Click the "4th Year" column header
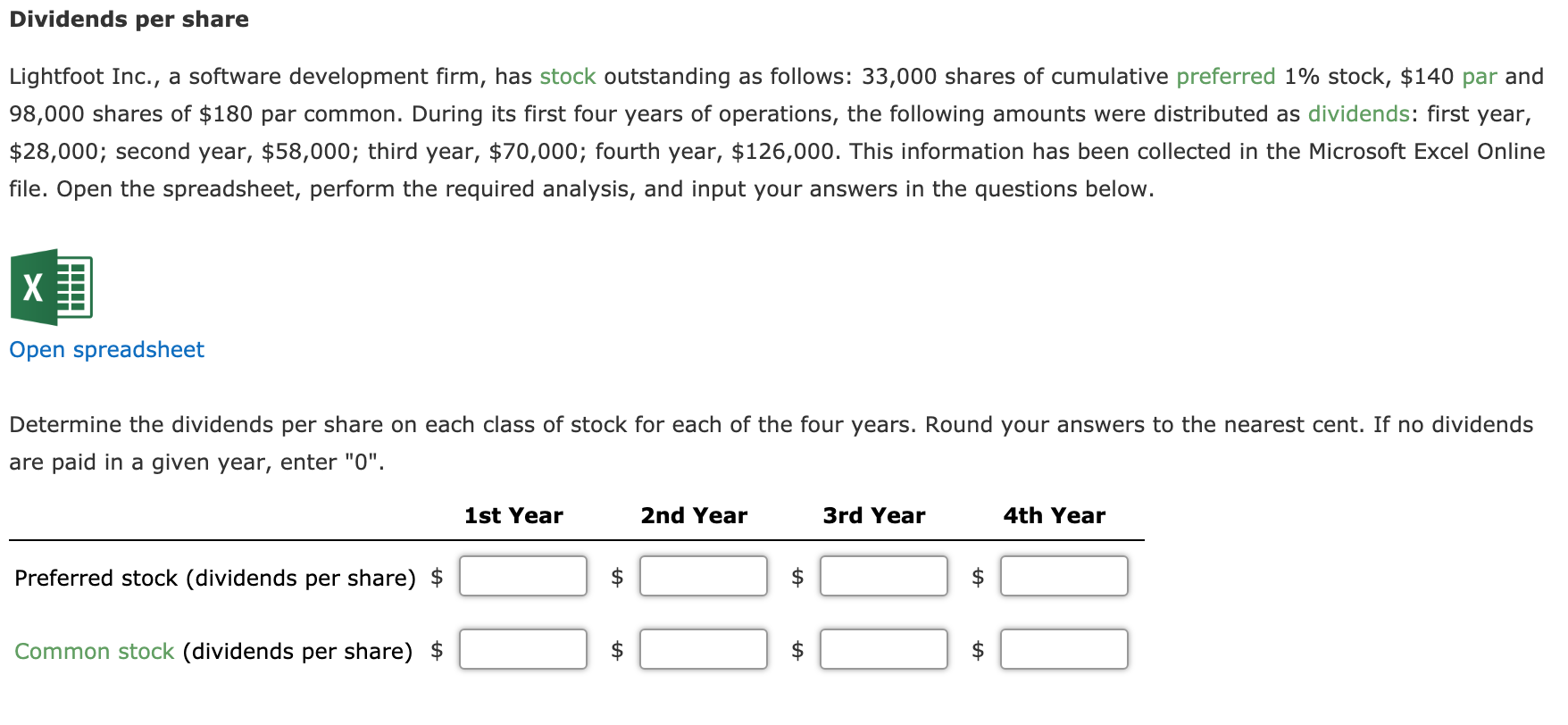1568x725 pixels. pos(1054,515)
